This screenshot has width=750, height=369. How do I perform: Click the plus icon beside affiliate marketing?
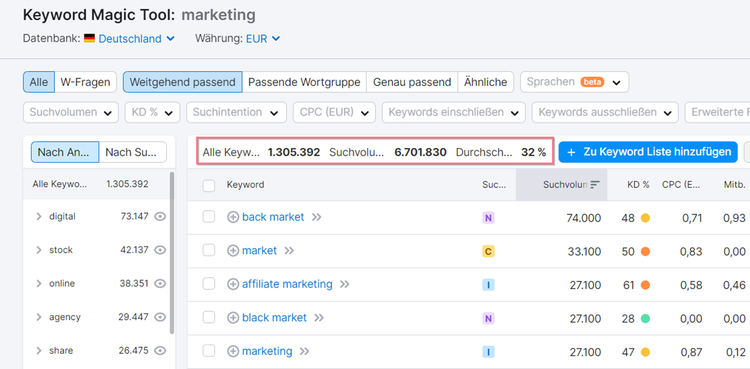coord(233,284)
